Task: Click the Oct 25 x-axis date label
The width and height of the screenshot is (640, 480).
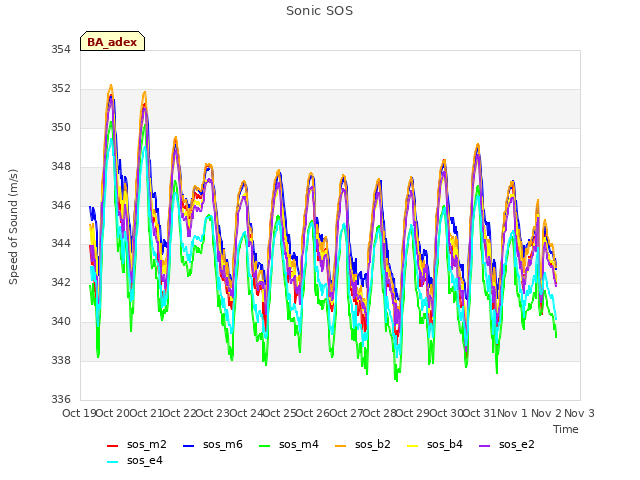Action: [280, 413]
